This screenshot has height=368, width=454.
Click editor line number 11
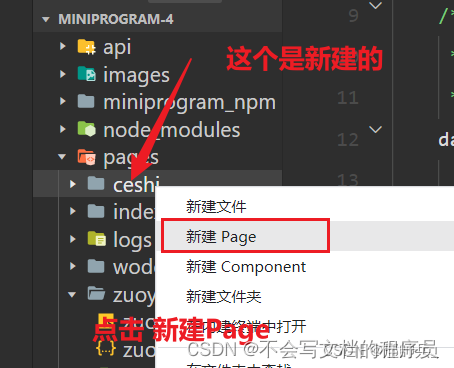click(x=348, y=98)
